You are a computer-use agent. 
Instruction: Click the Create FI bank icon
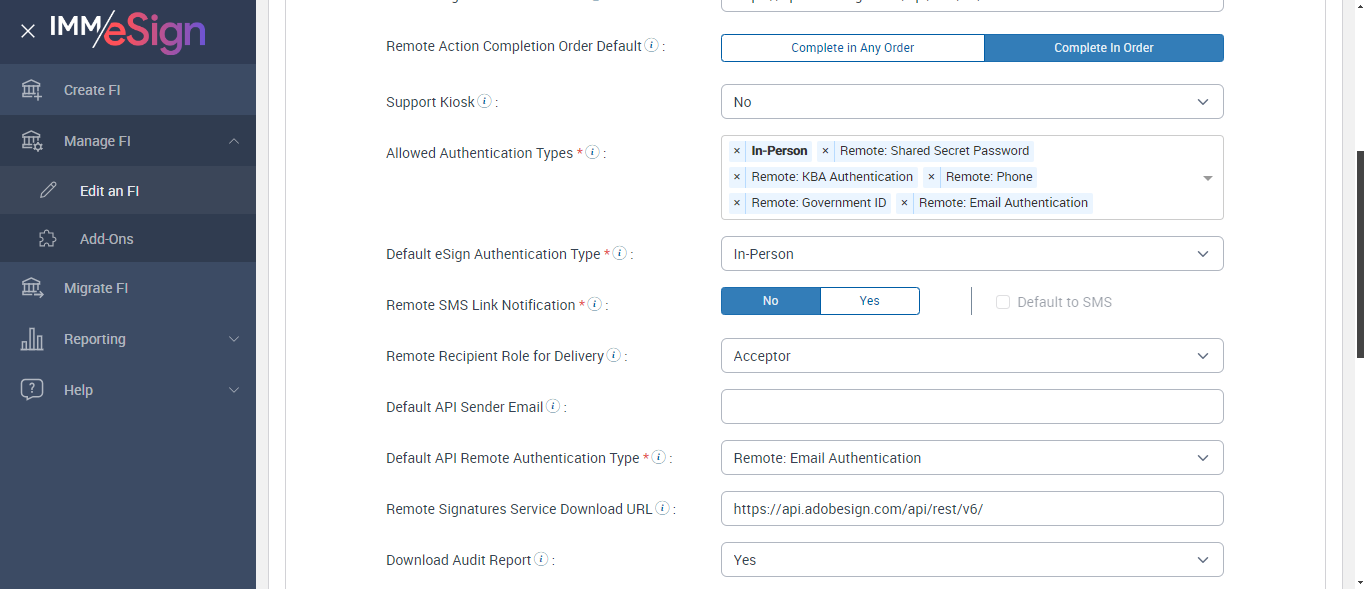(32, 90)
